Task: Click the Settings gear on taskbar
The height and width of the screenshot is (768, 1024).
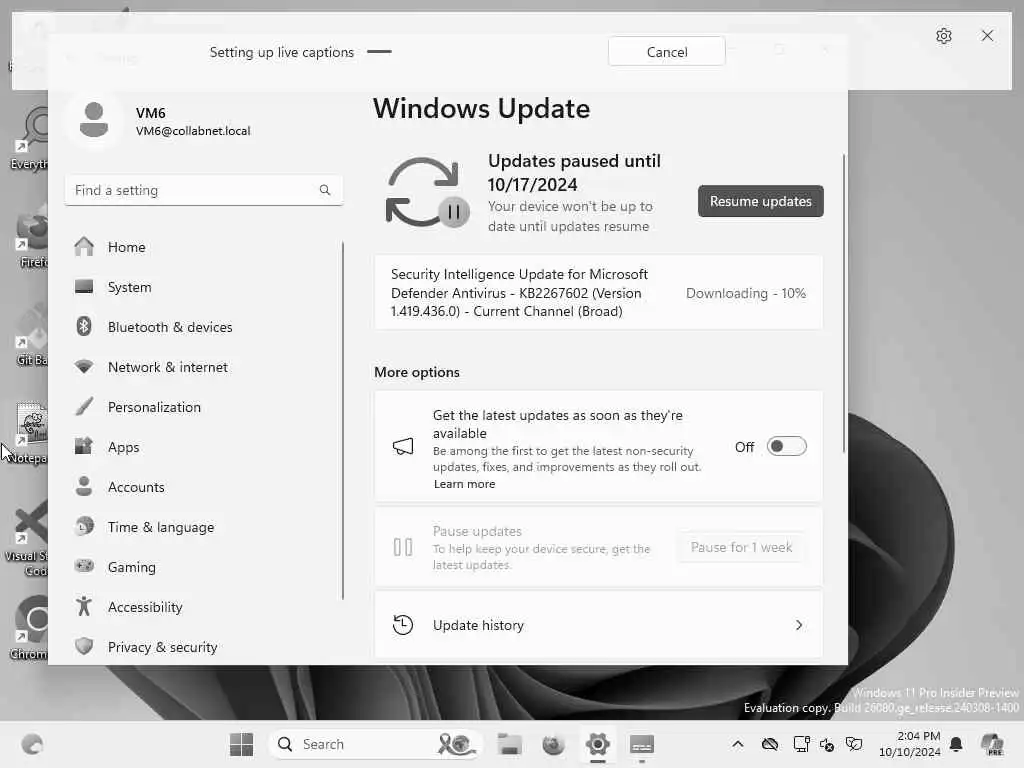Action: [x=598, y=744]
